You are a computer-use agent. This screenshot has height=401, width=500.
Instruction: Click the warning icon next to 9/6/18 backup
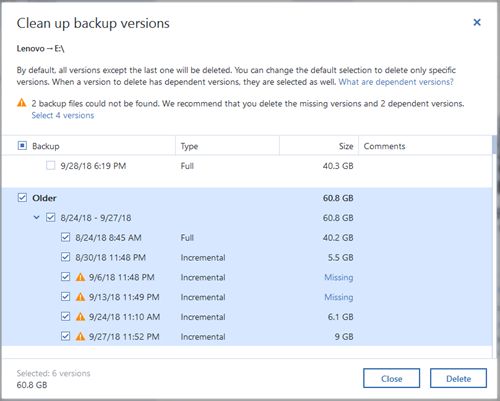click(80, 277)
